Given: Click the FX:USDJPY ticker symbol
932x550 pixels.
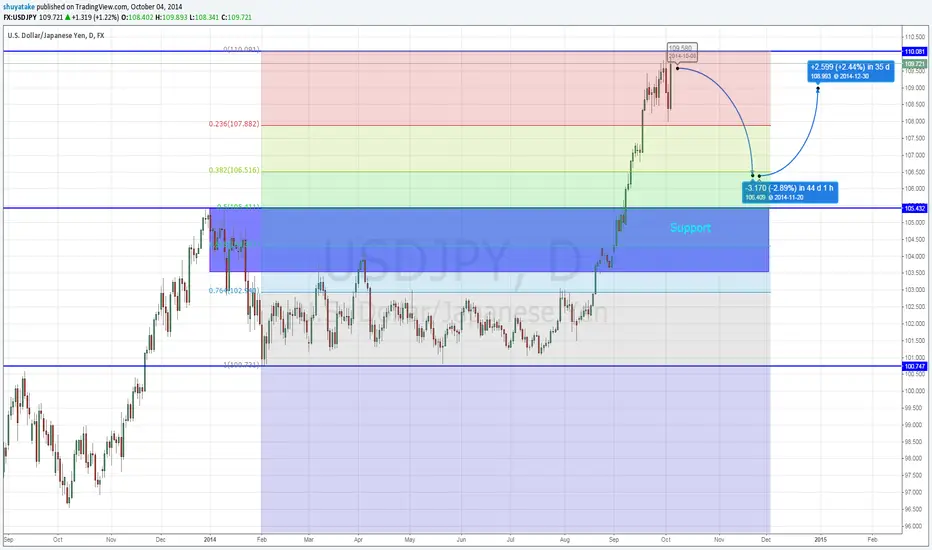Looking at the screenshot, I should pyautogui.click(x=20, y=17).
